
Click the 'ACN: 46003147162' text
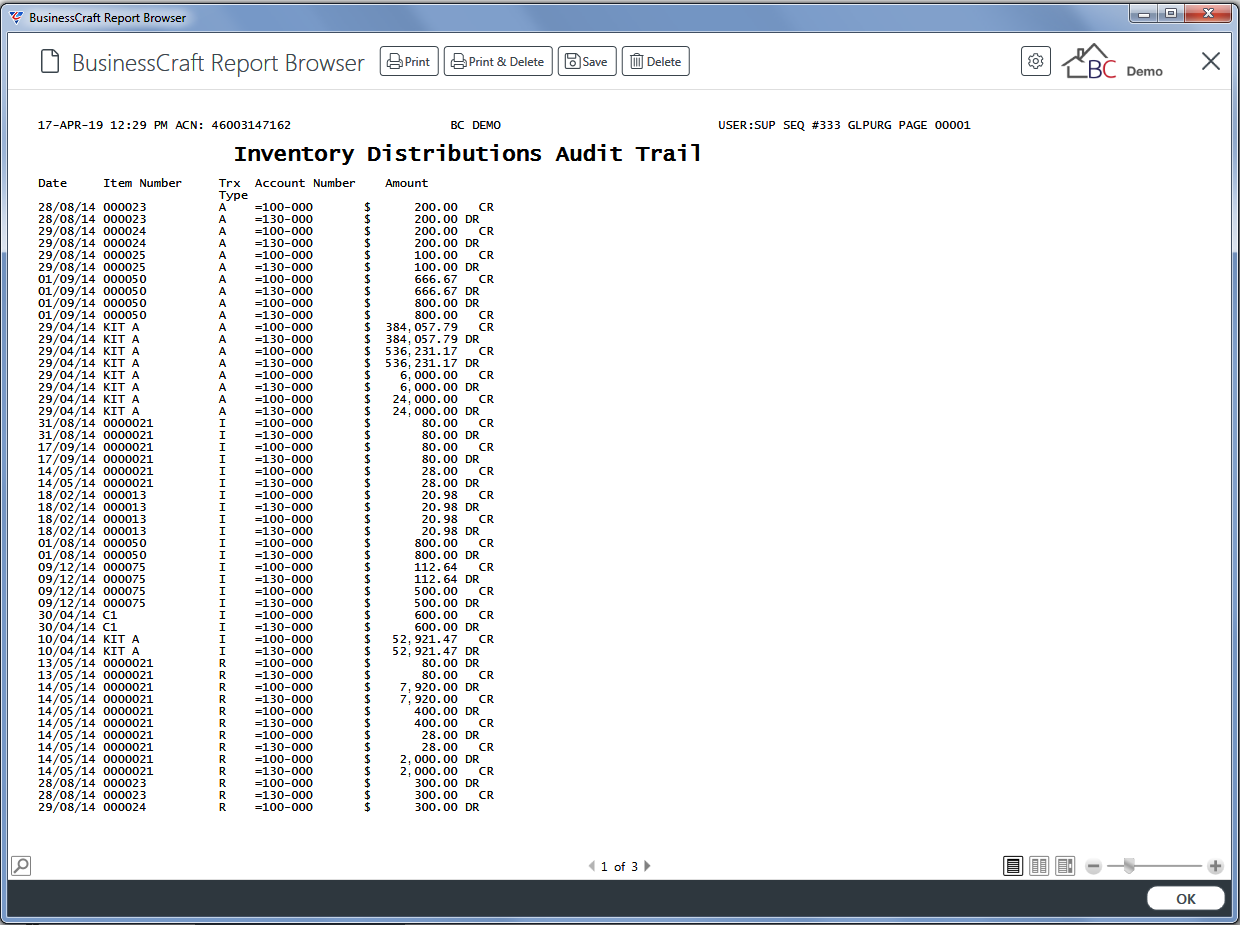[x=233, y=125]
